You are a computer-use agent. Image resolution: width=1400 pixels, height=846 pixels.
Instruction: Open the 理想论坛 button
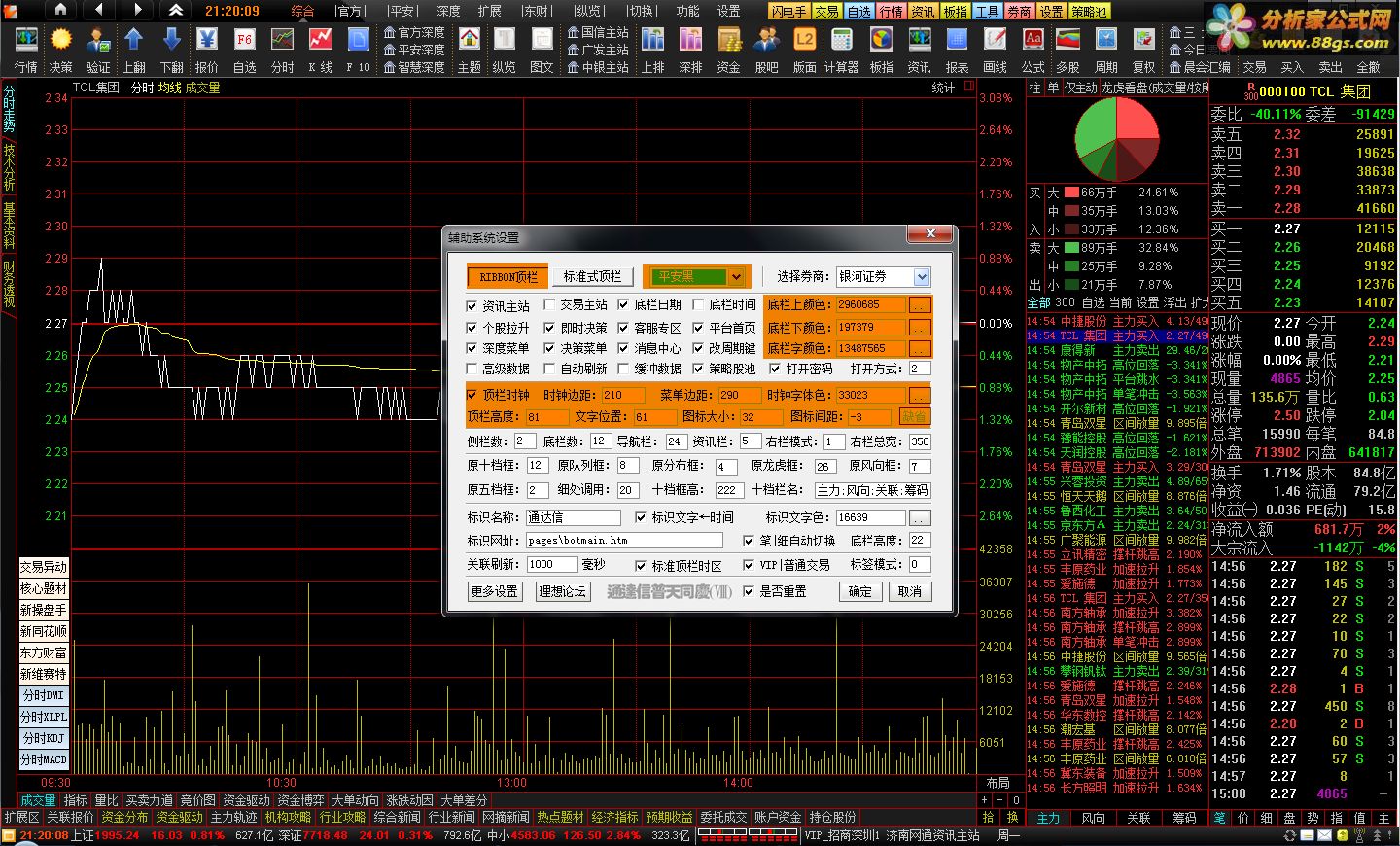(x=563, y=591)
